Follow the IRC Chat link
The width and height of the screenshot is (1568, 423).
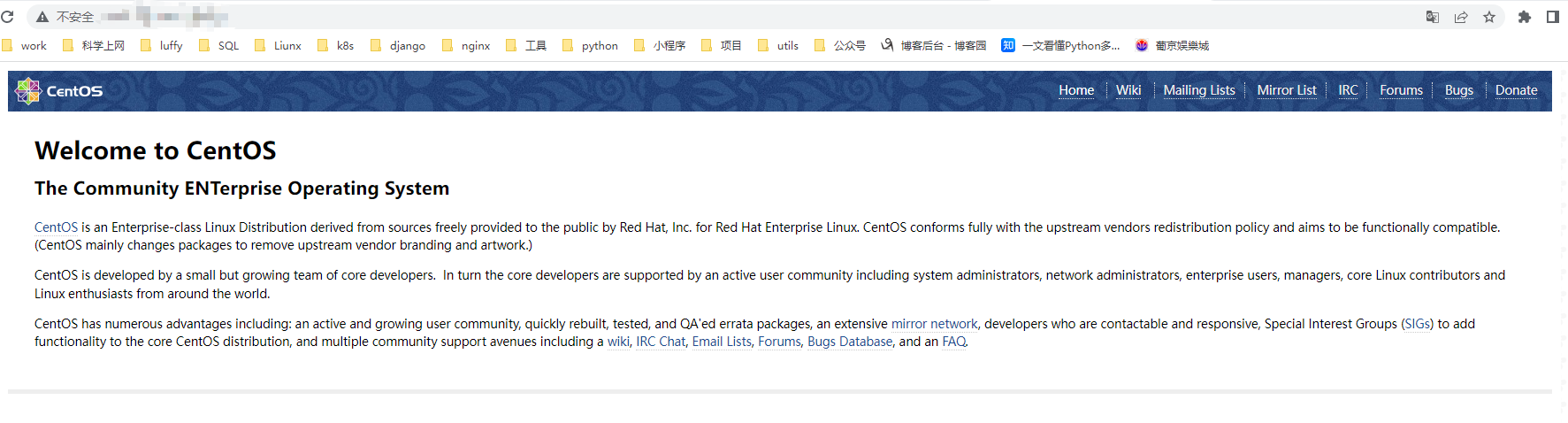661,342
